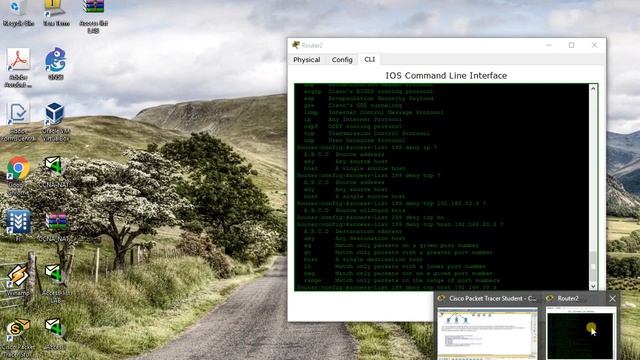
Task: Open the blue download-arrows app desktop icon
Action: (x=18, y=224)
